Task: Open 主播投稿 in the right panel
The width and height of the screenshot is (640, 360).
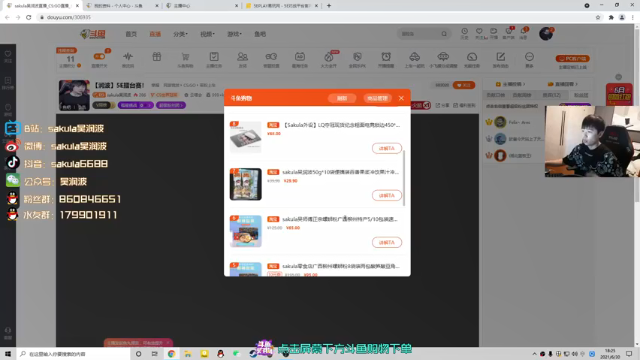Action: [510, 84]
